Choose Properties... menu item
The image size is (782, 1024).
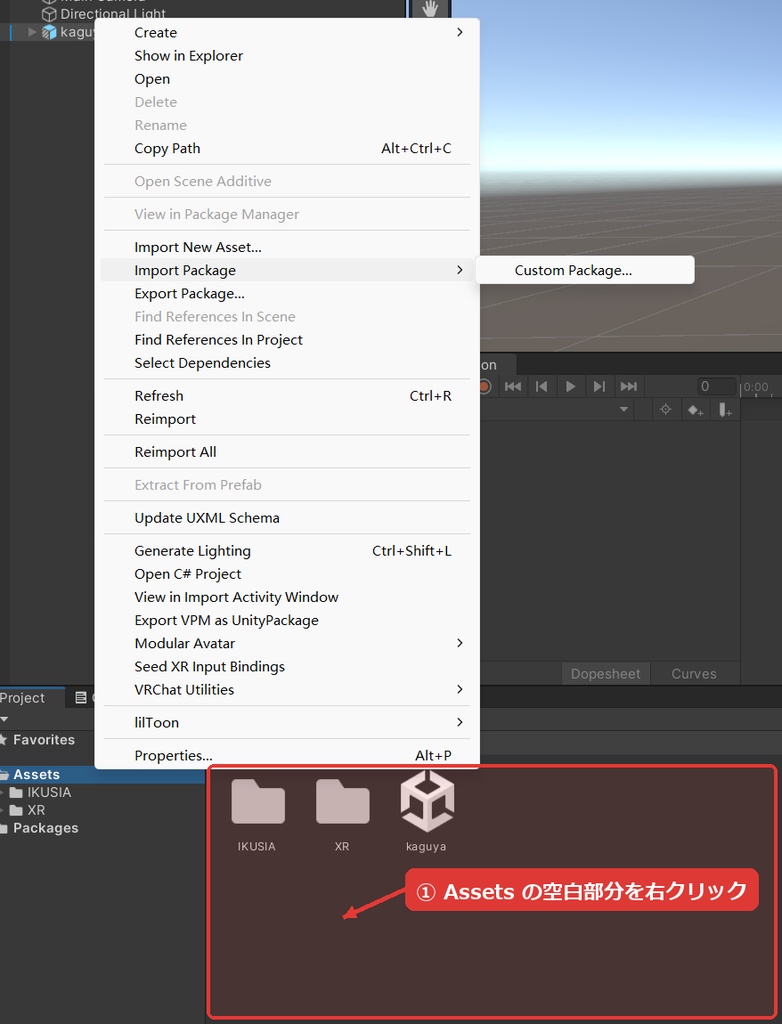(x=287, y=755)
